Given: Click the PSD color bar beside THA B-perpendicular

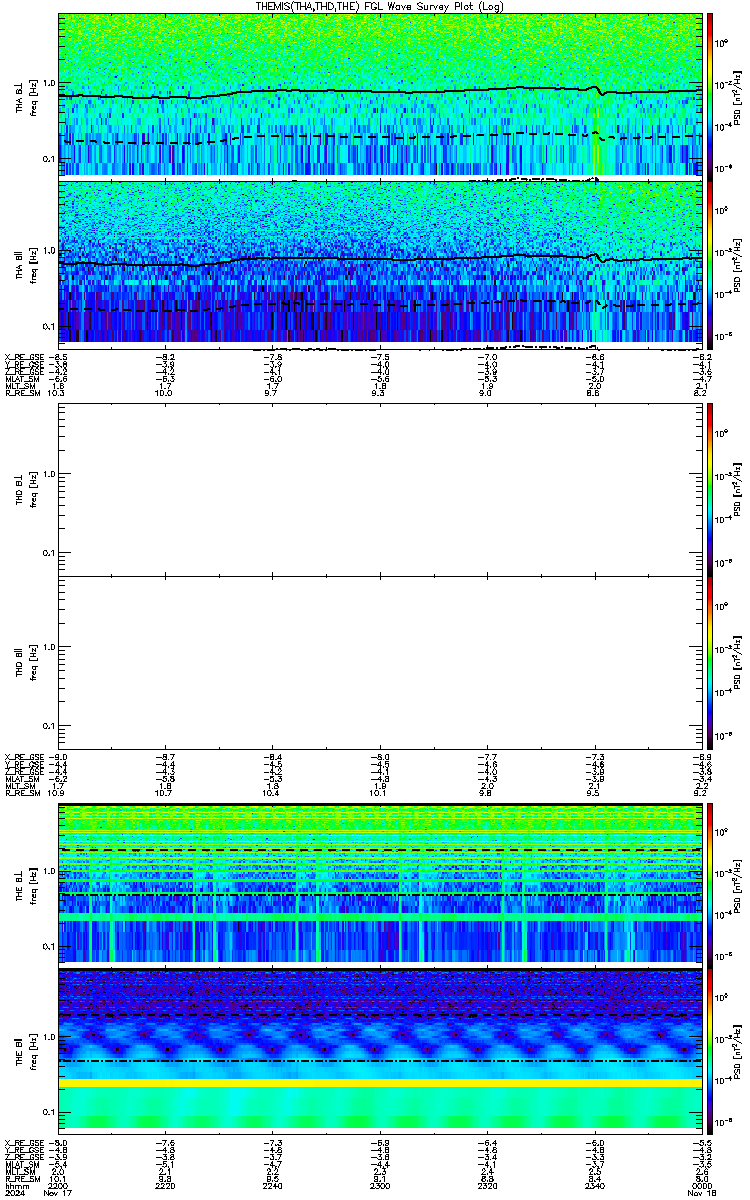Looking at the screenshot, I should 710,95.
